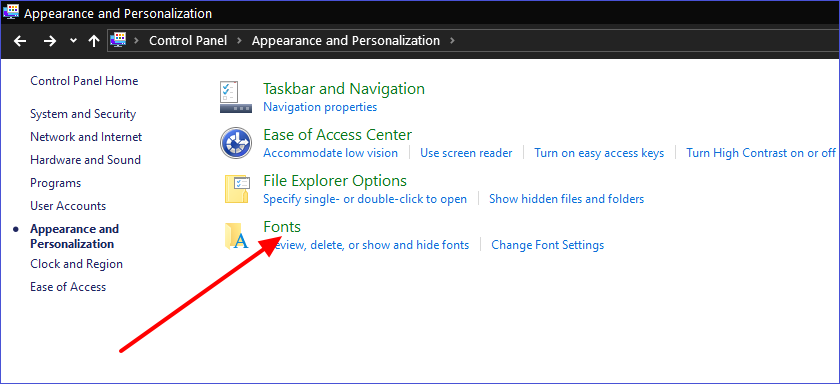Open Clock and Region category
The image size is (840, 384).
point(77,264)
